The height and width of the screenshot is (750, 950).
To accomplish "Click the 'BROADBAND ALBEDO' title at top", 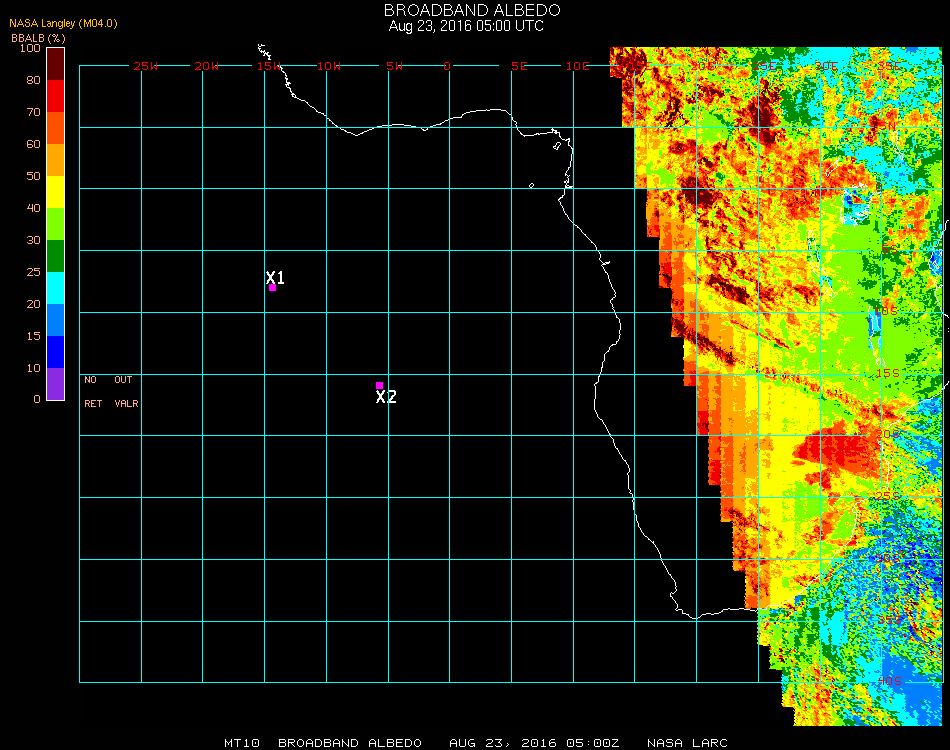I will coord(472,10).
